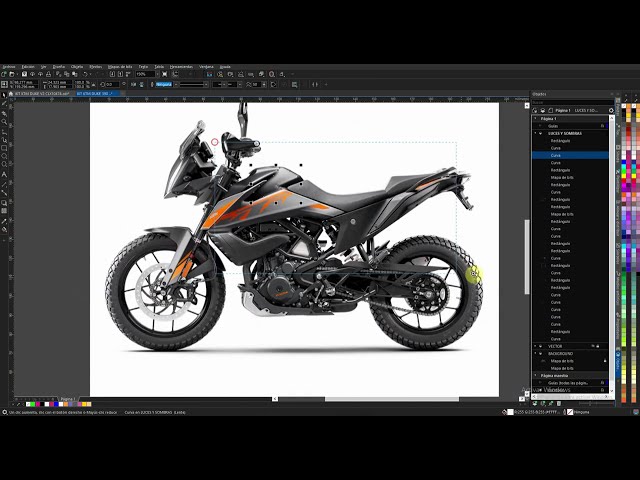The width and height of the screenshot is (640, 480).
Task: Click the close curve icon
Action: [273, 84]
